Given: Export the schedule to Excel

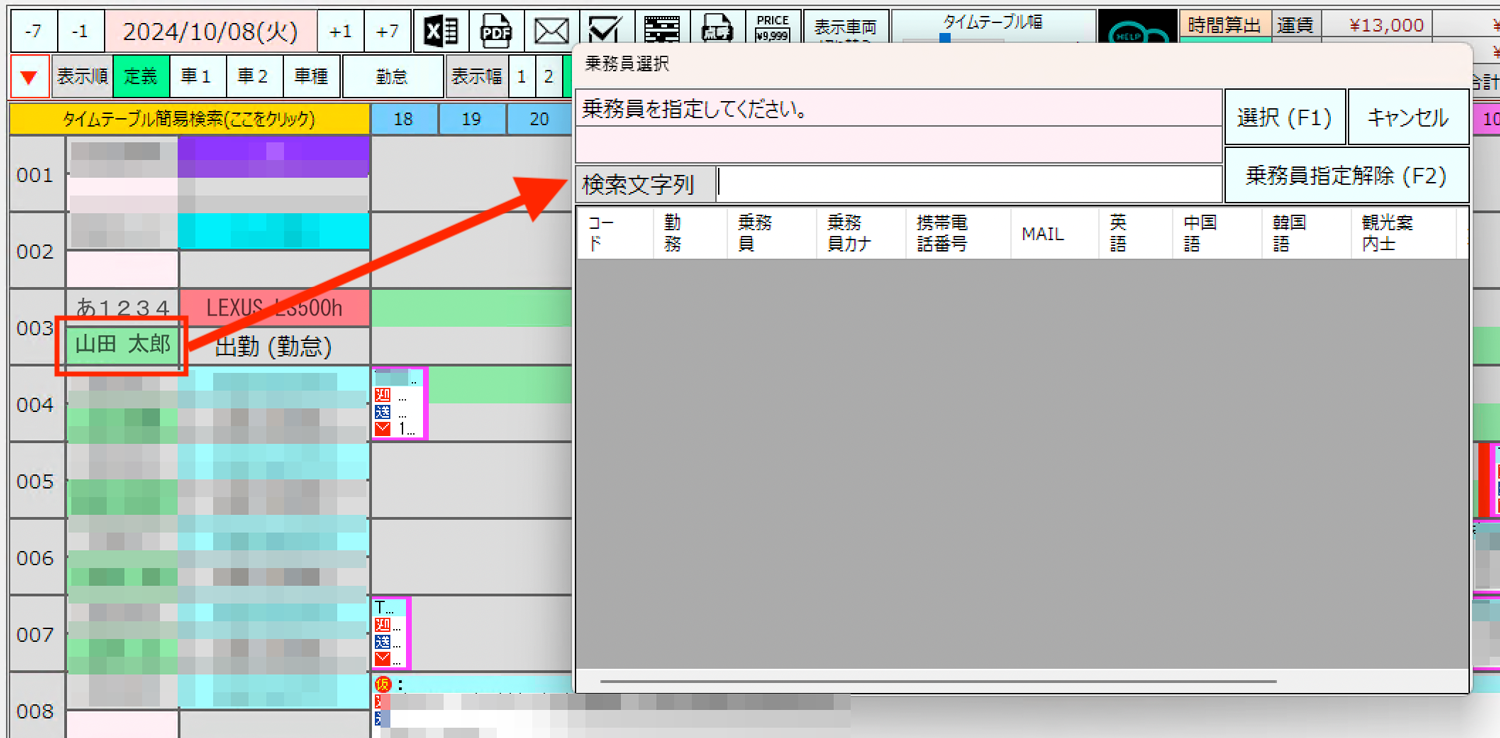Looking at the screenshot, I should coord(441,29).
